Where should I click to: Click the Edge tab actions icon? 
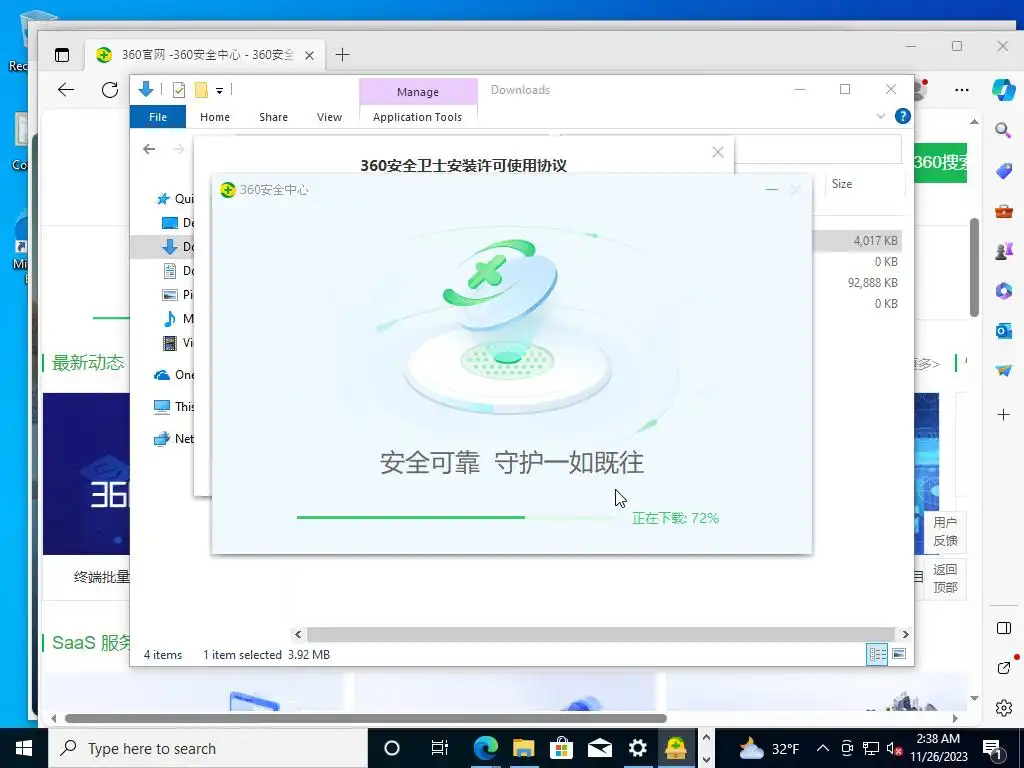click(x=62, y=55)
